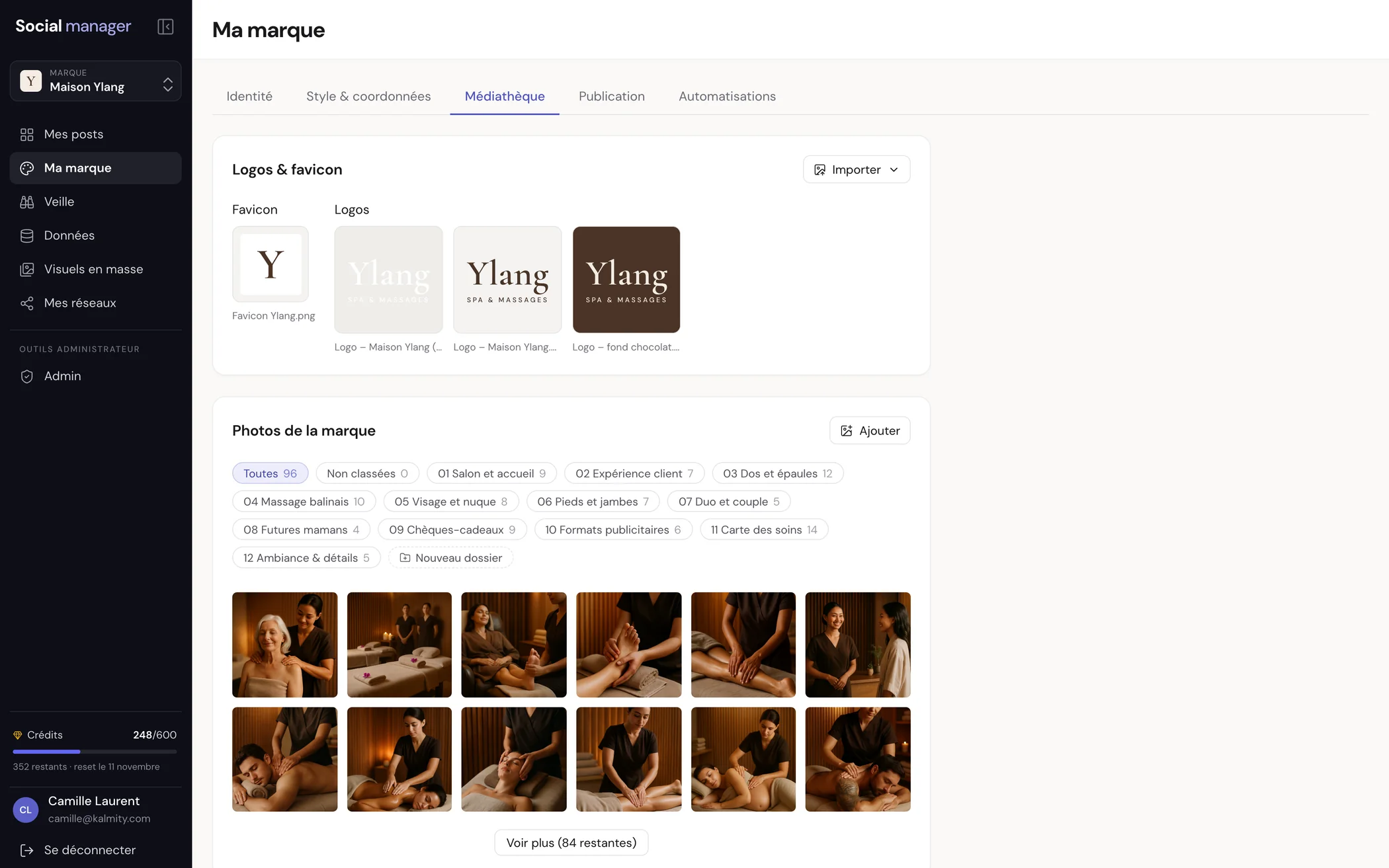Create a Nouveau dossier folder
Image resolution: width=1389 pixels, height=868 pixels.
(451, 558)
